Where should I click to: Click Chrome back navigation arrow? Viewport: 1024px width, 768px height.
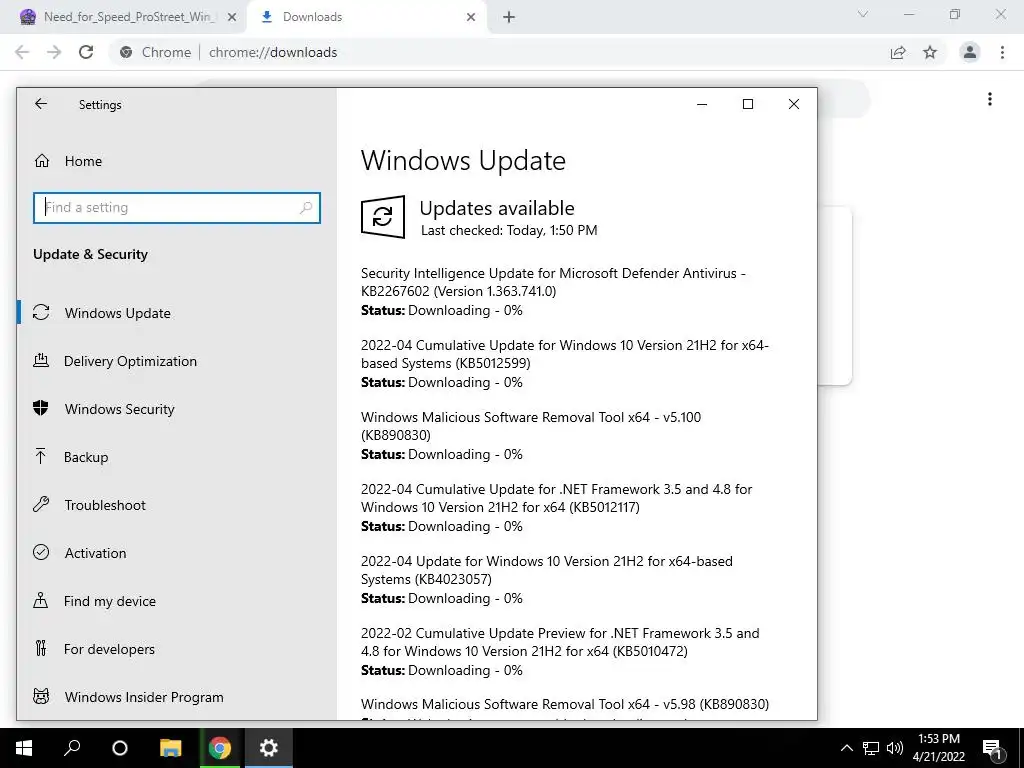pyautogui.click(x=22, y=52)
